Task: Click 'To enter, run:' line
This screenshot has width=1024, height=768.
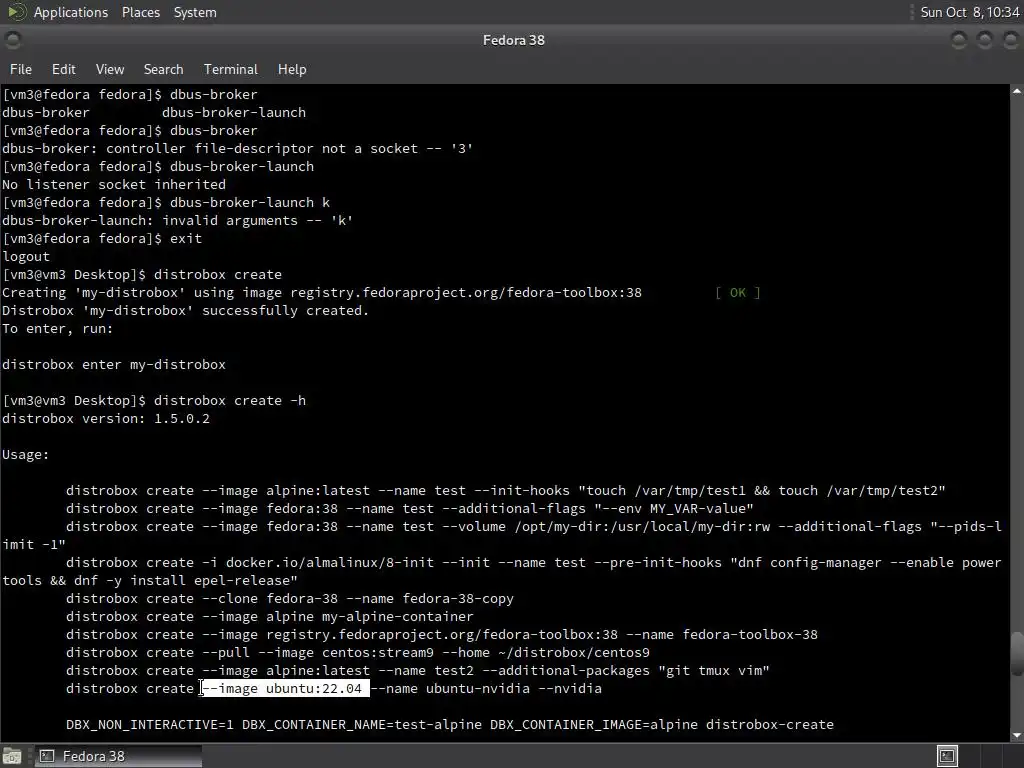Action: coord(57,328)
